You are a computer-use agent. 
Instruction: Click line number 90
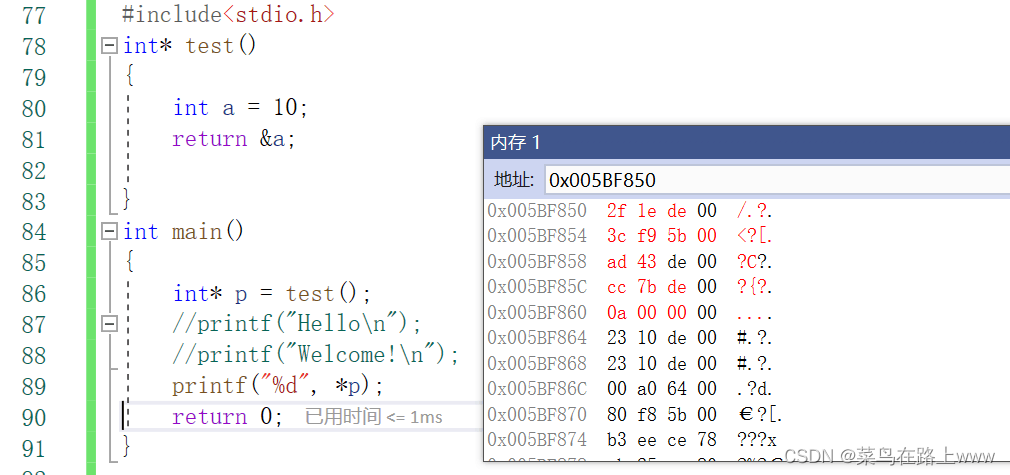click(x=33, y=418)
